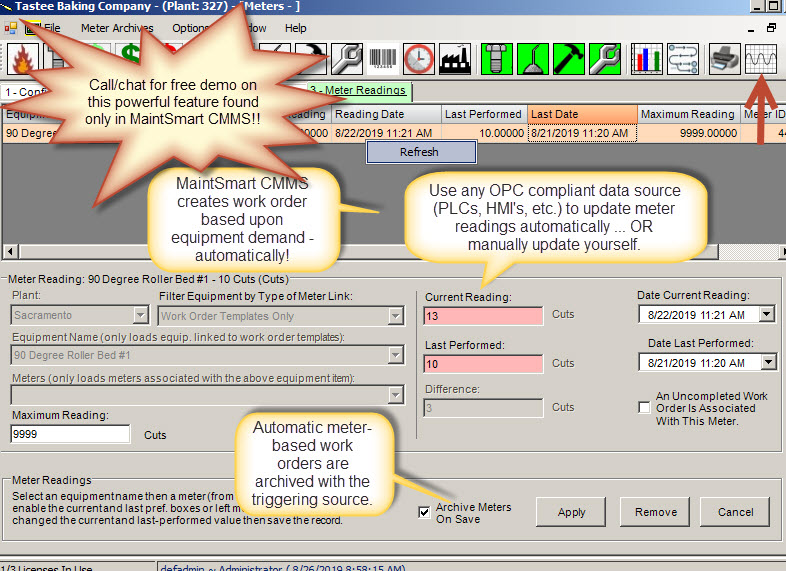Click the Last Performed field containing 10

pyautogui.click(x=483, y=364)
